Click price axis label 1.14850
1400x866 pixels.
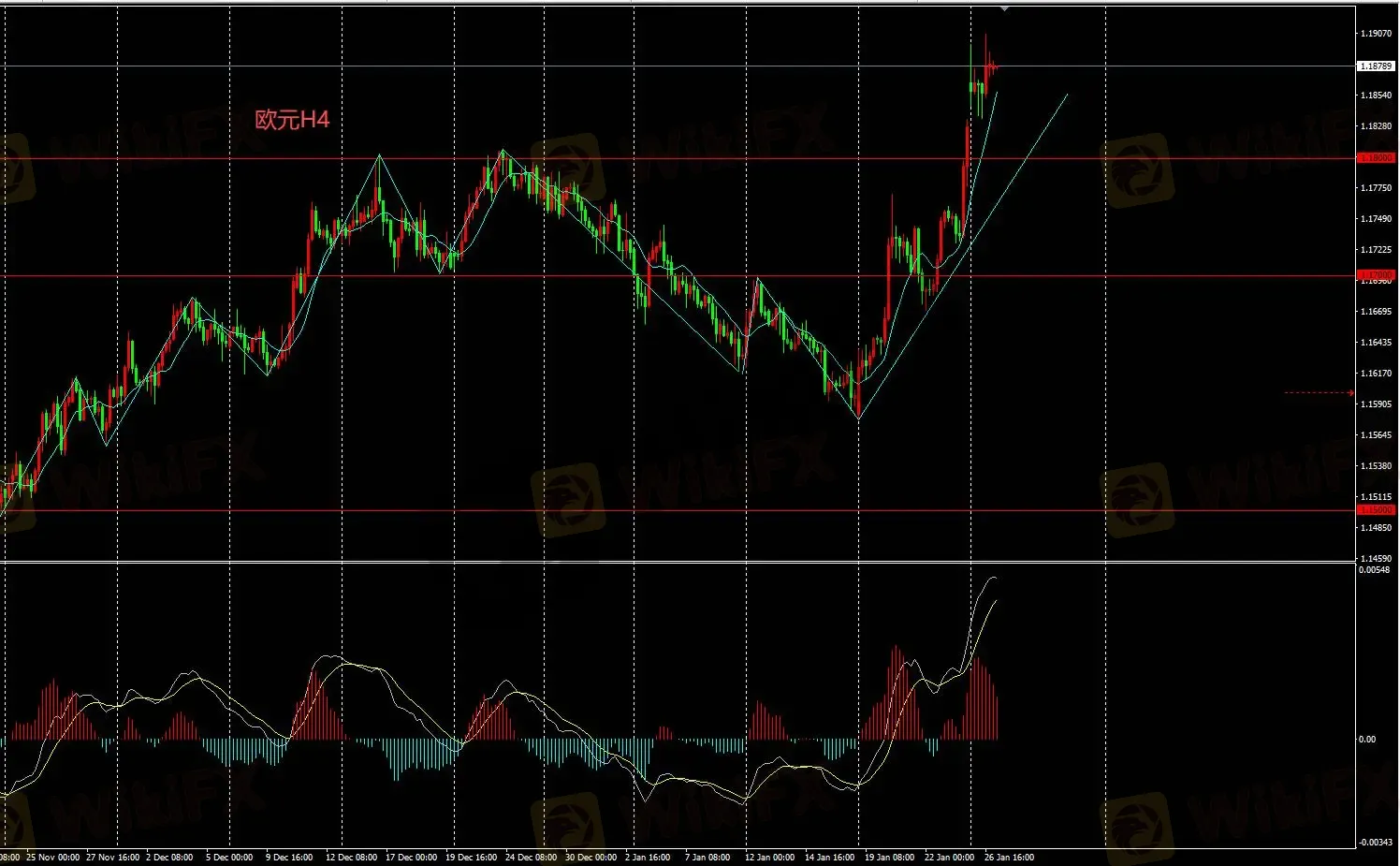tap(1376, 528)
